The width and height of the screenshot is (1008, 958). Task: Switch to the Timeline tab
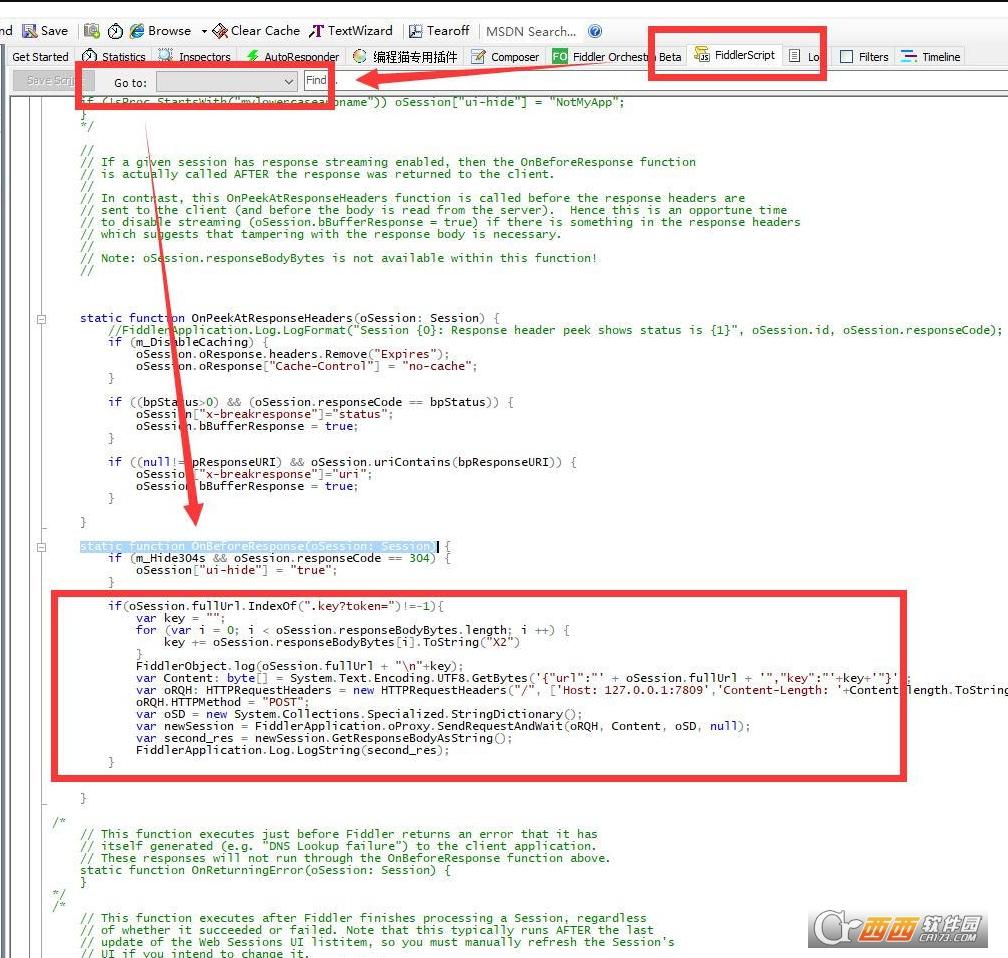(x=930, y=57)
